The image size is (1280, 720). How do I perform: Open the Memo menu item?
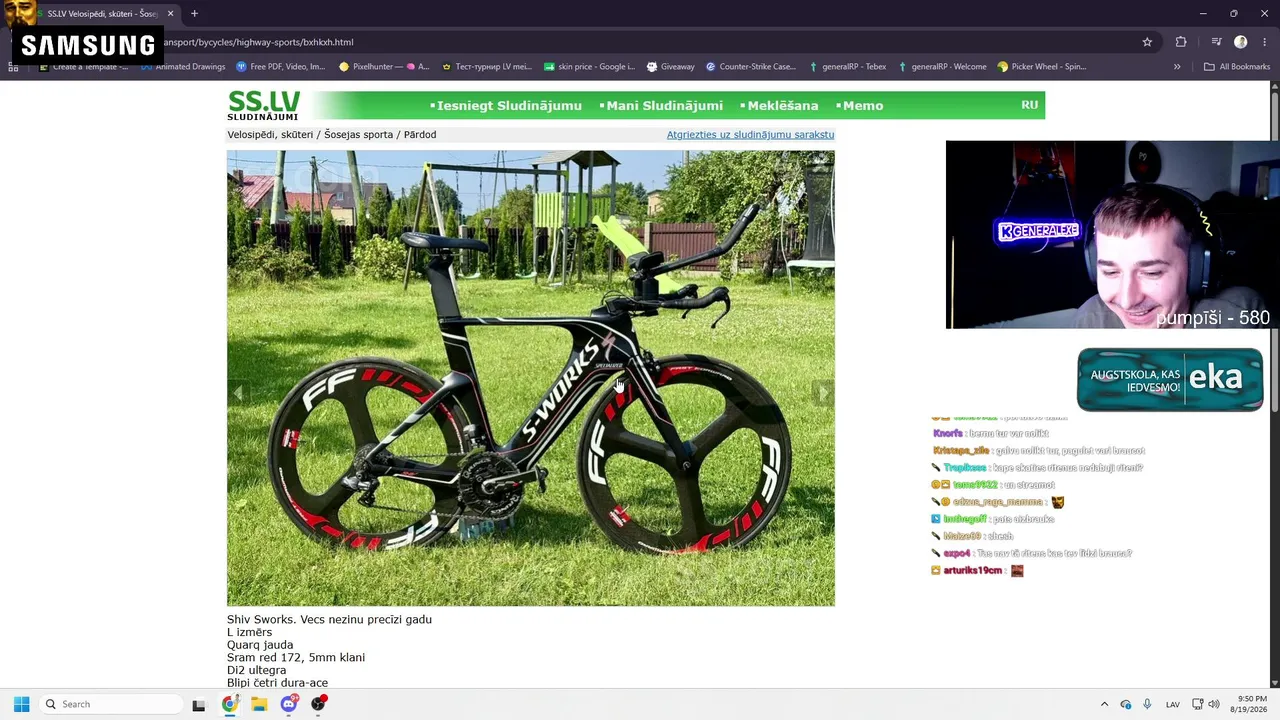[x=860, y=106]
